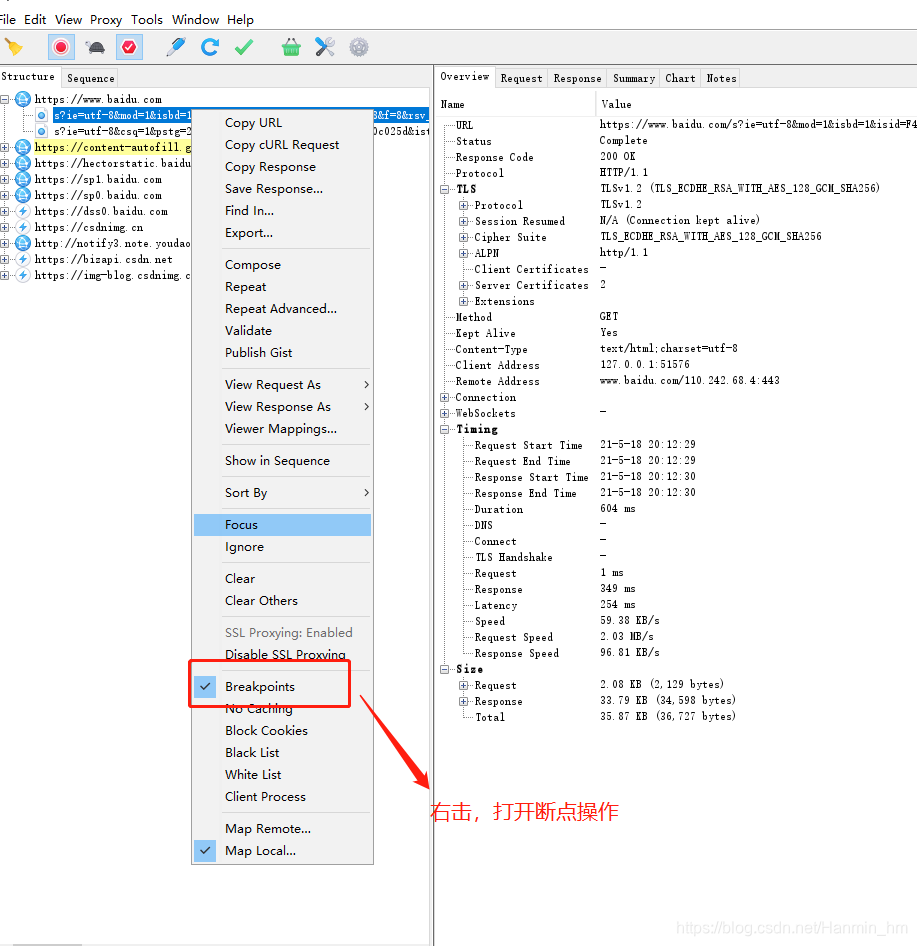The image size is (917, 946).
Task: Select Ignore in context menu
Action: tap(282, 547)
